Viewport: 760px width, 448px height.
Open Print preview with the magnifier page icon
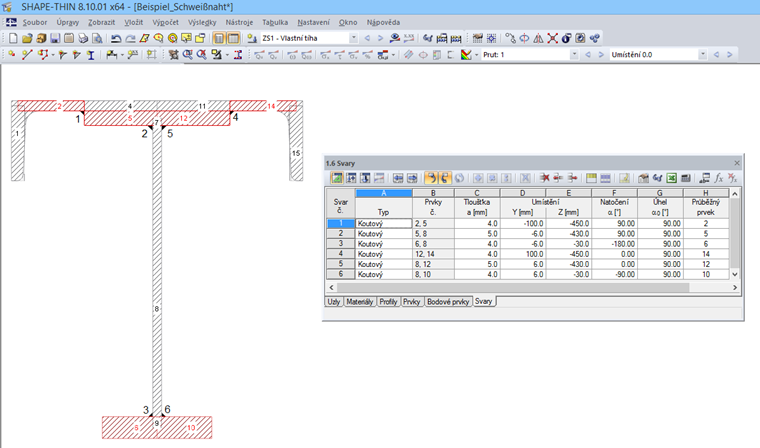click(97, 38)
